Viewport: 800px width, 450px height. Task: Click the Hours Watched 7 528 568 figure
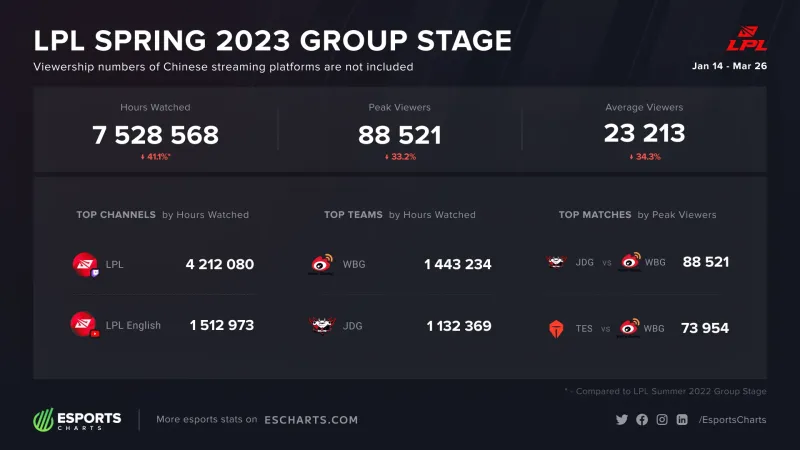tap(156, 135)
